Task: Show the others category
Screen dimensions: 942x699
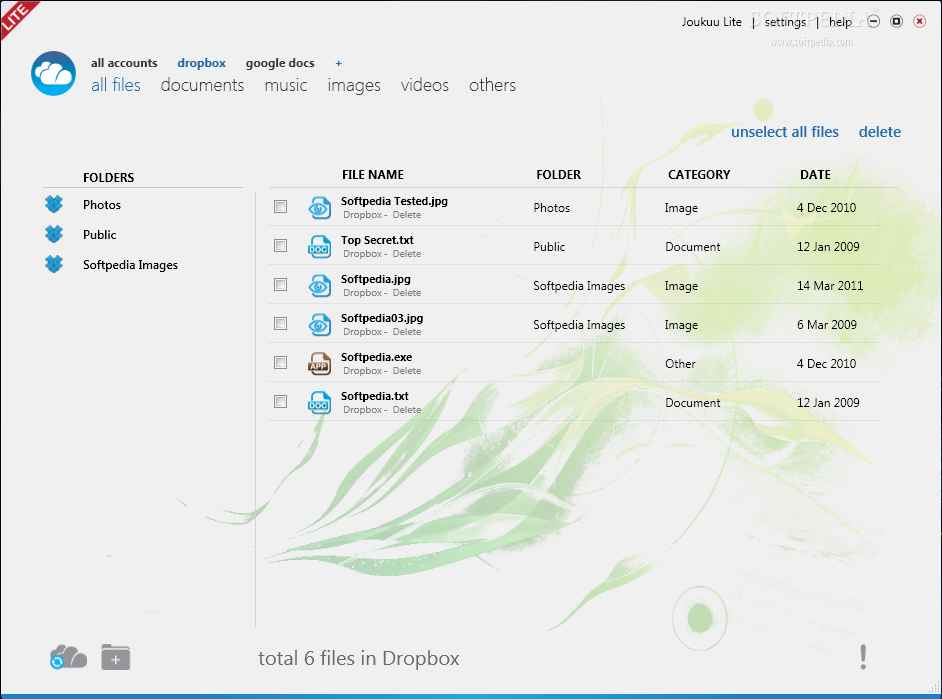Action: (493, 85)
